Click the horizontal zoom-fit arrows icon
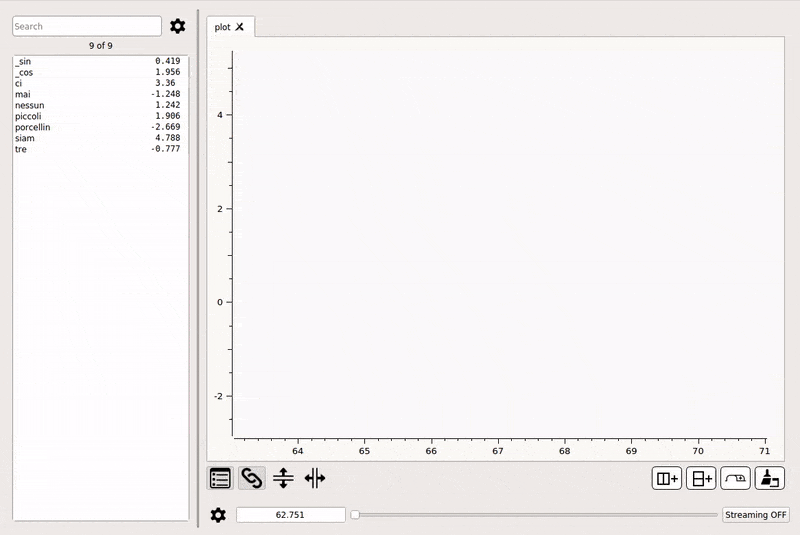The image size is (800, 535). 315,478
